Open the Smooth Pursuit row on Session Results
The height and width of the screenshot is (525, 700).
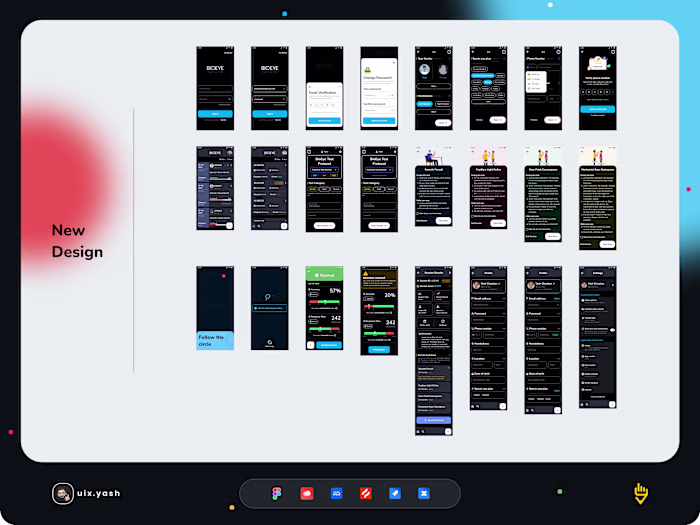click(433, 371)
